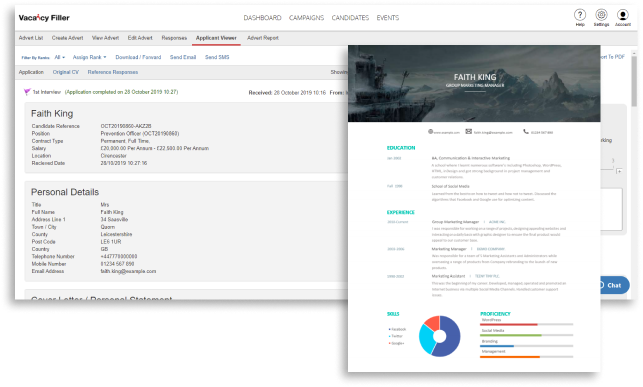Open the Chat widget
The height and width of the screenshot is (387, 643).
613,285
